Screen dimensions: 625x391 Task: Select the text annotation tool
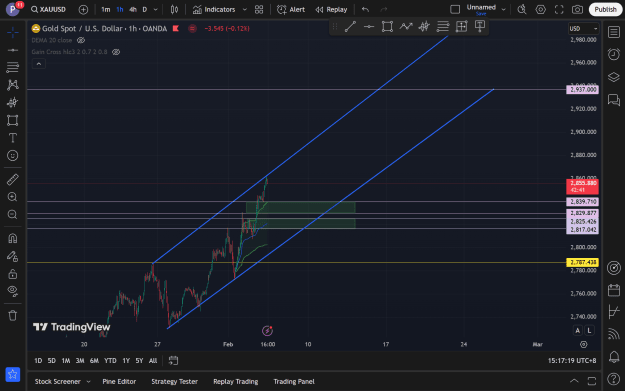click(x=12, y=138)
